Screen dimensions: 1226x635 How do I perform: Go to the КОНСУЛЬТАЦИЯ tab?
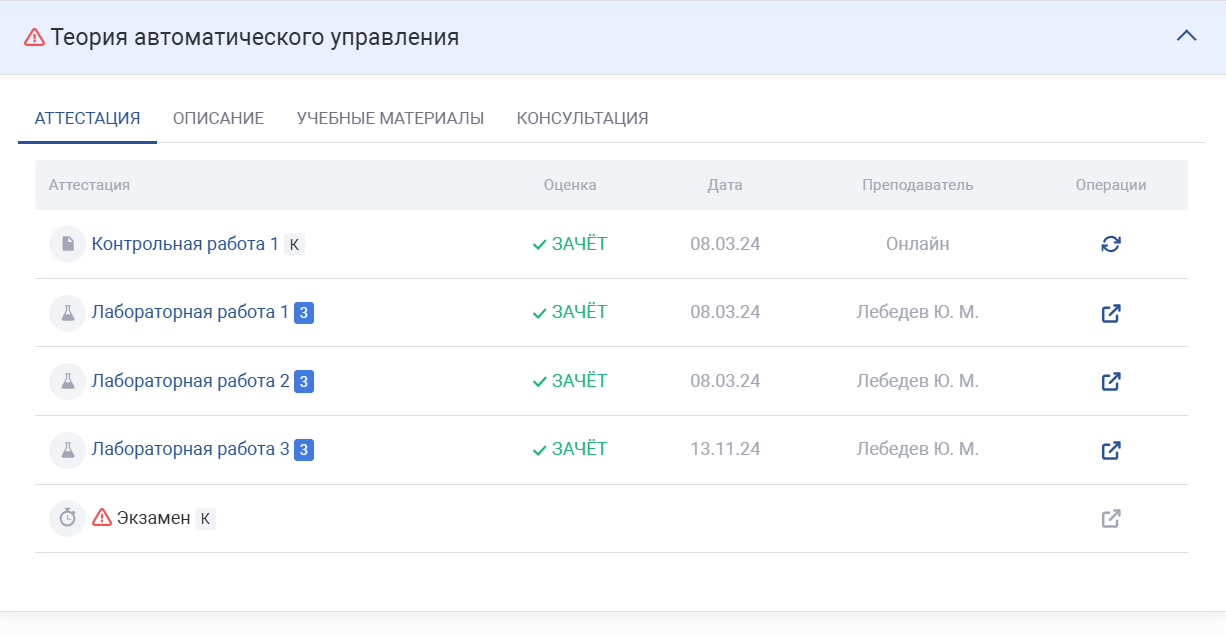582,118
